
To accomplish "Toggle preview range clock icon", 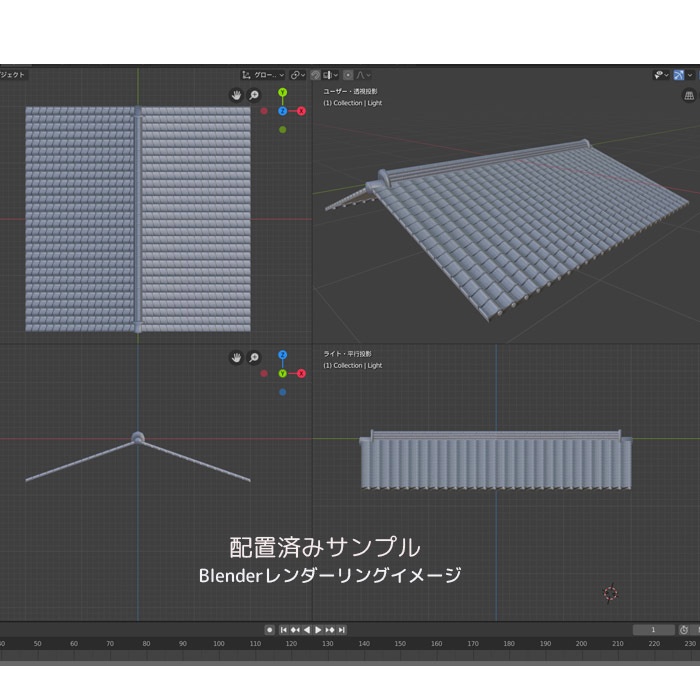I will pyautogui.click(x=684, y=630).
